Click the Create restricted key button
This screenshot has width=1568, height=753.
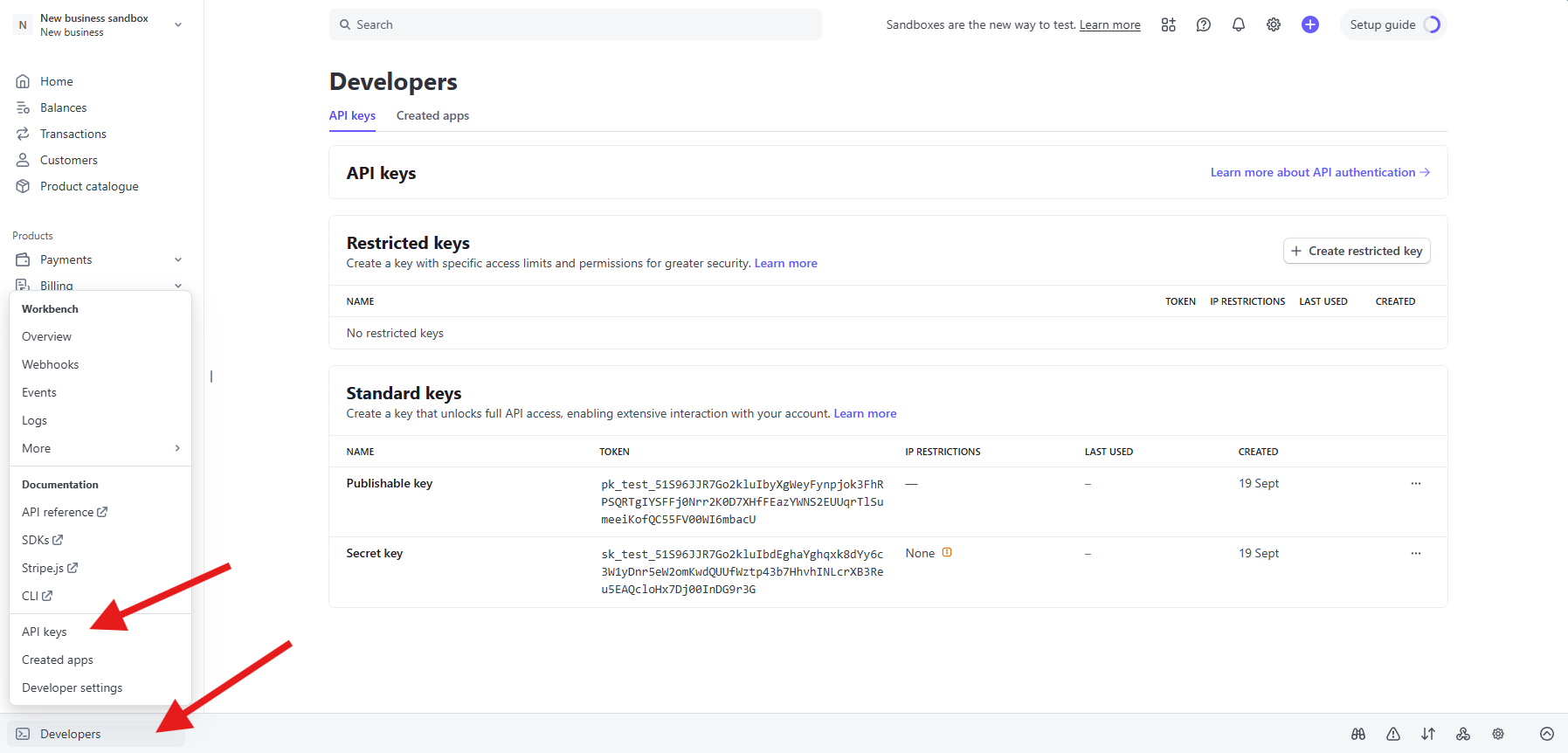coord(1357,251)
